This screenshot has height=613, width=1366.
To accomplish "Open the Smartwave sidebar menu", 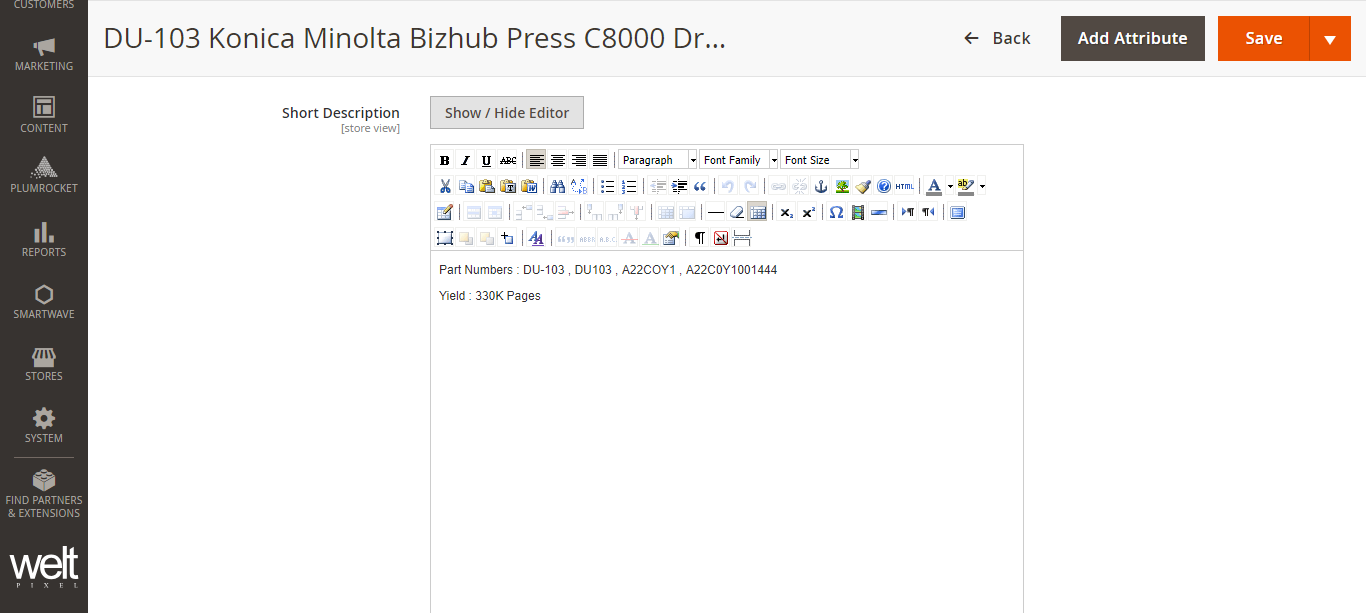I will (44, 301).
